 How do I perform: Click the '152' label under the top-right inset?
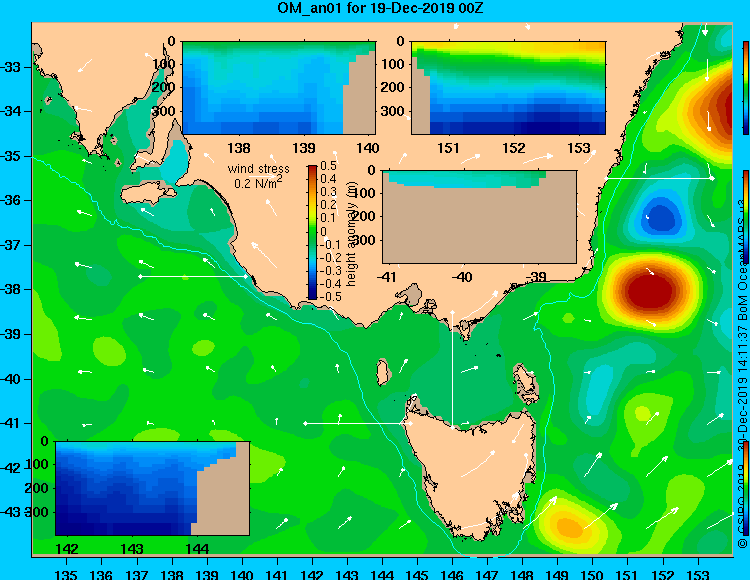[x=514, y=148]
